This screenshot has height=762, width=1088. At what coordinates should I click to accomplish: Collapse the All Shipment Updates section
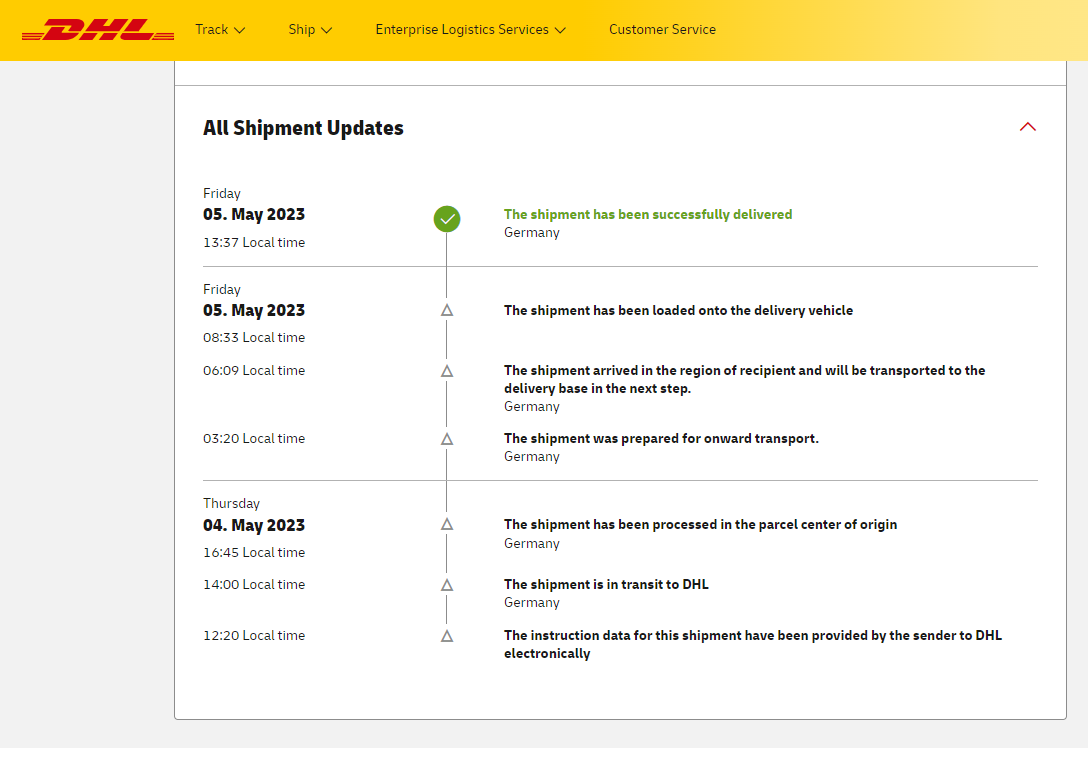(1027, 127)
